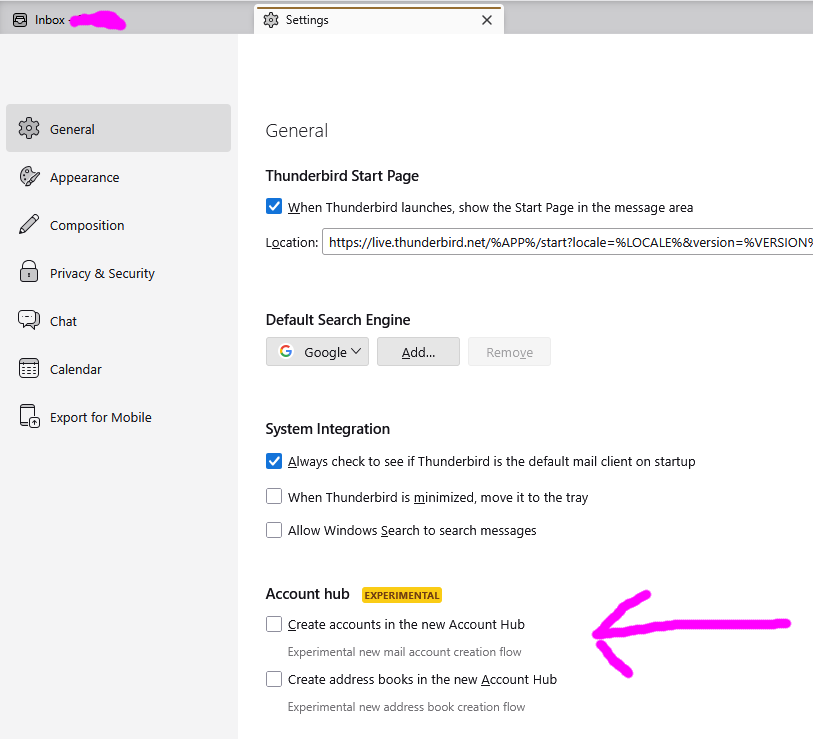Open the Privacy & Security settings section
Image resolution: width=813 pixels, height=739 pixels.
(102, 273)
